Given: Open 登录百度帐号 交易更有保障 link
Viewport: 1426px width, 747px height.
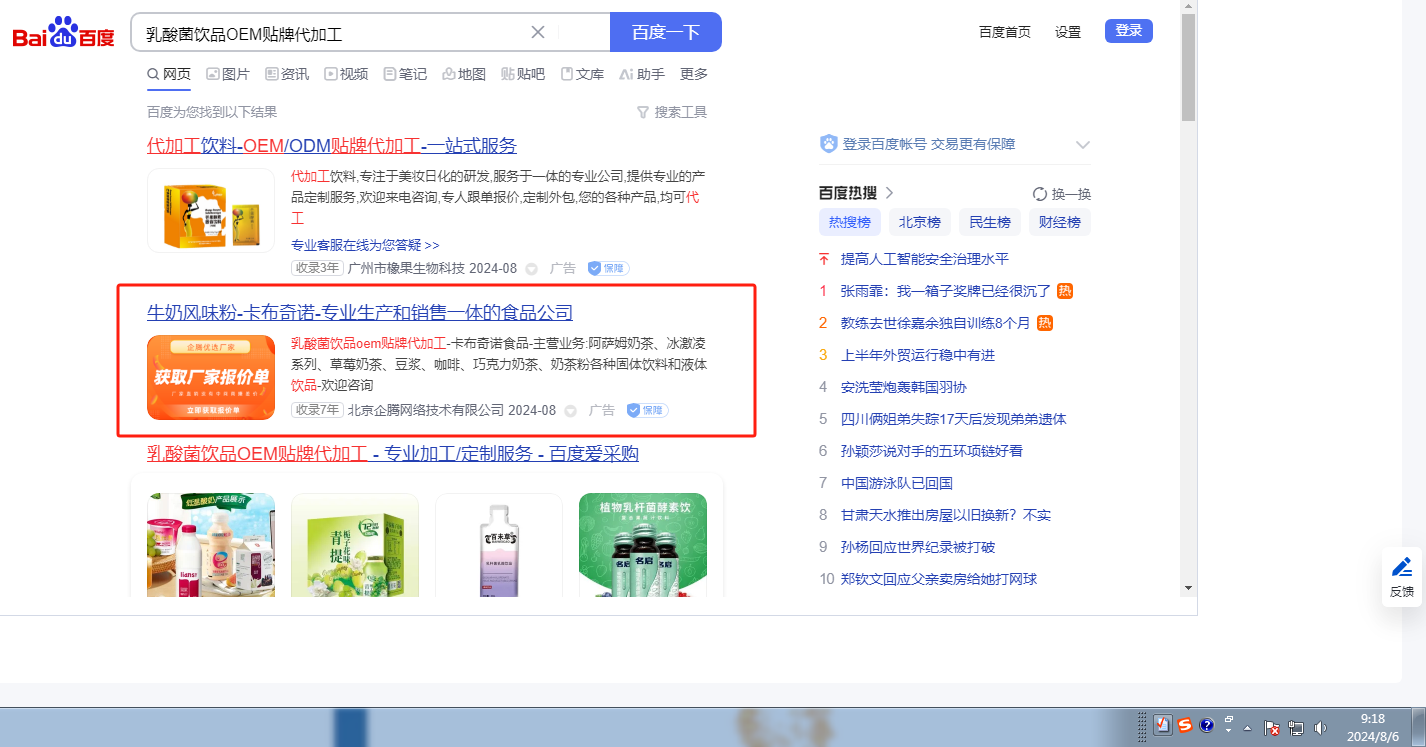Looking at the screenshot, I should pos(929,144).
